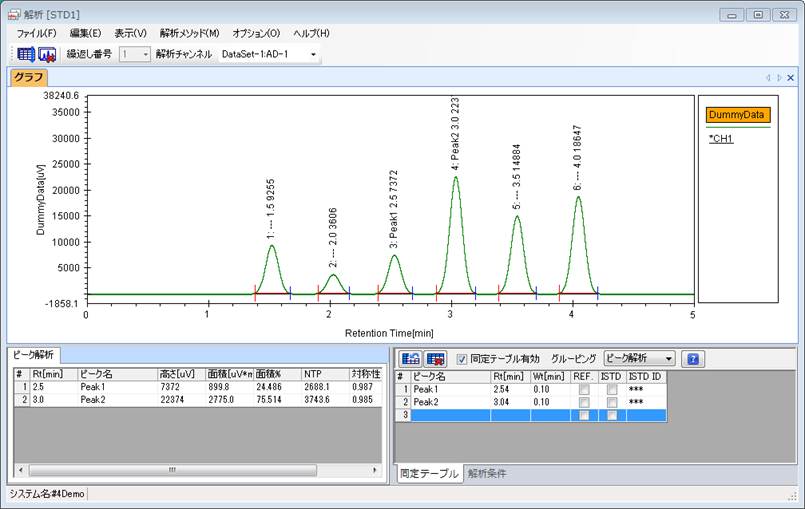The image size is (805, 509).
Task: Click the chart icon in main toolbar
Action: click(47, 54)
